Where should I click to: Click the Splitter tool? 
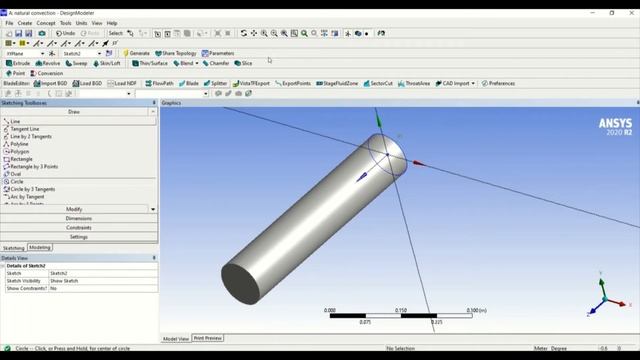(x=216, y=83)
